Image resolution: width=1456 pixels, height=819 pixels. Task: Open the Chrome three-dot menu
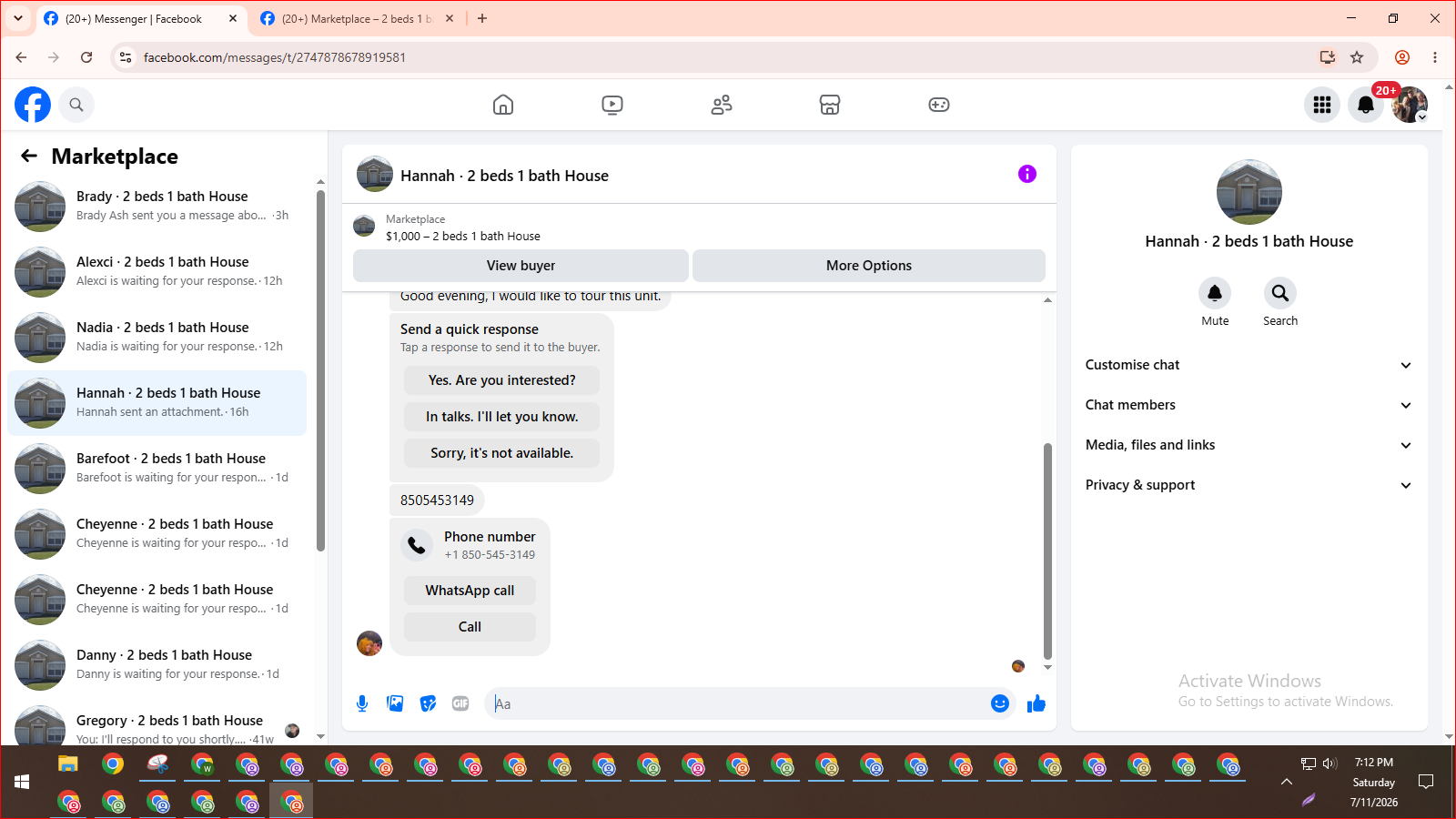click(1435, 57)
